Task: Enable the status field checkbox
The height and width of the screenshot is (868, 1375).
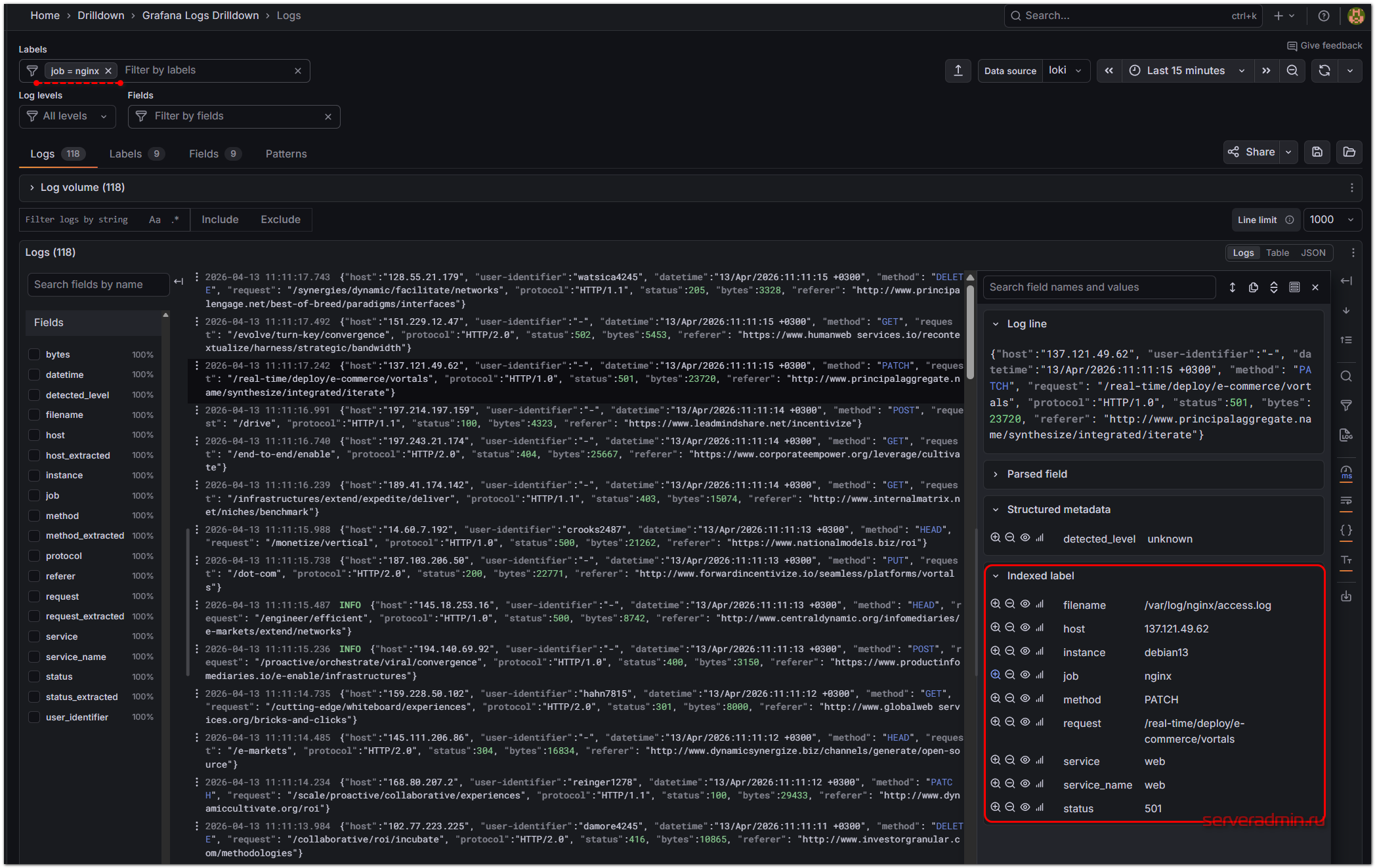Action: (x=35, y=676)
